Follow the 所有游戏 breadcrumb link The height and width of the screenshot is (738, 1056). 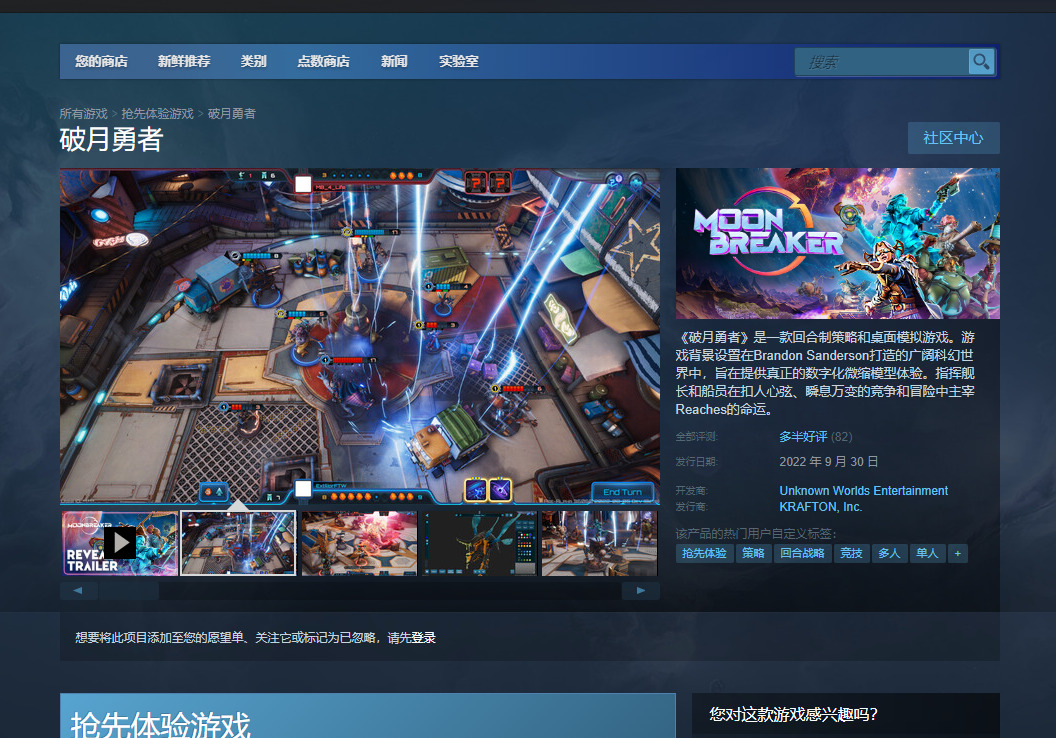[84, 114]
